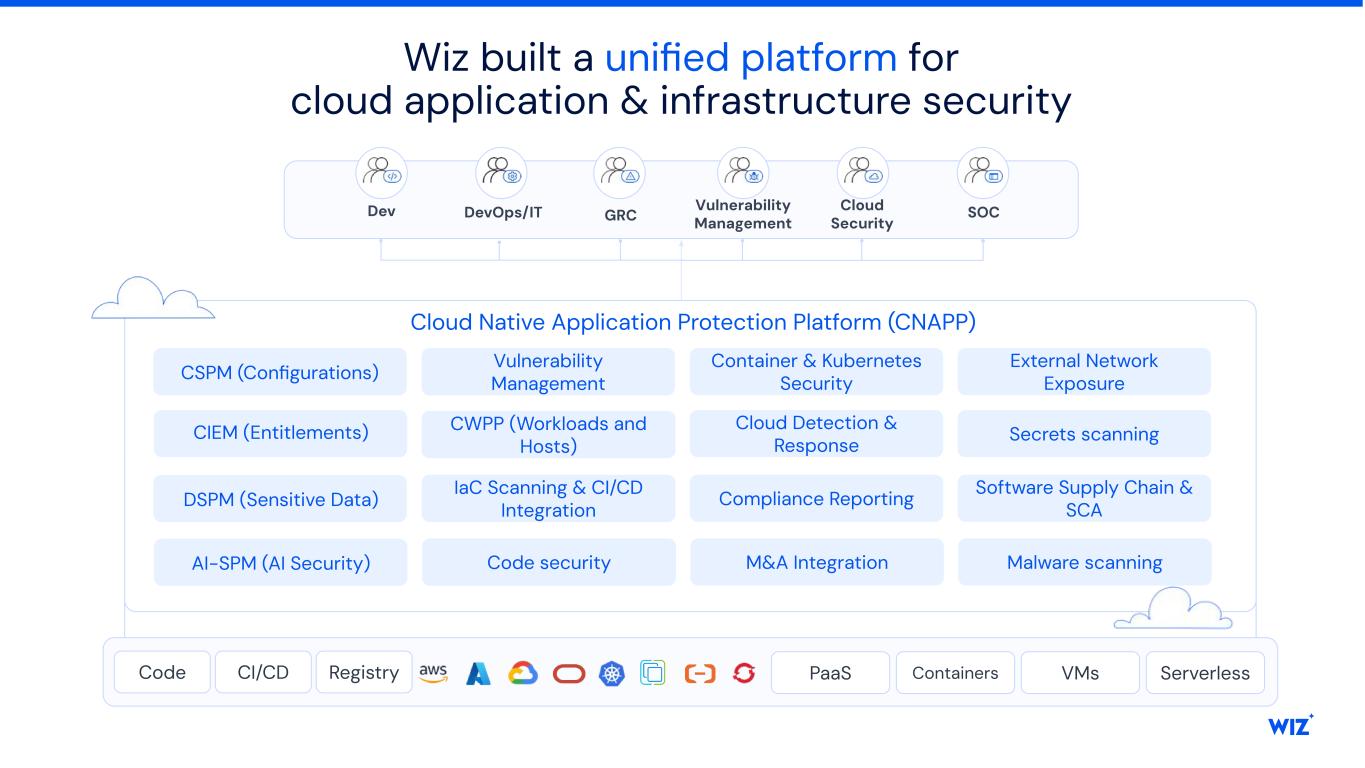1365x768 pixels.
Task: Select the red Oracle Cloud oval logo
Action: [x=568, y=673]
